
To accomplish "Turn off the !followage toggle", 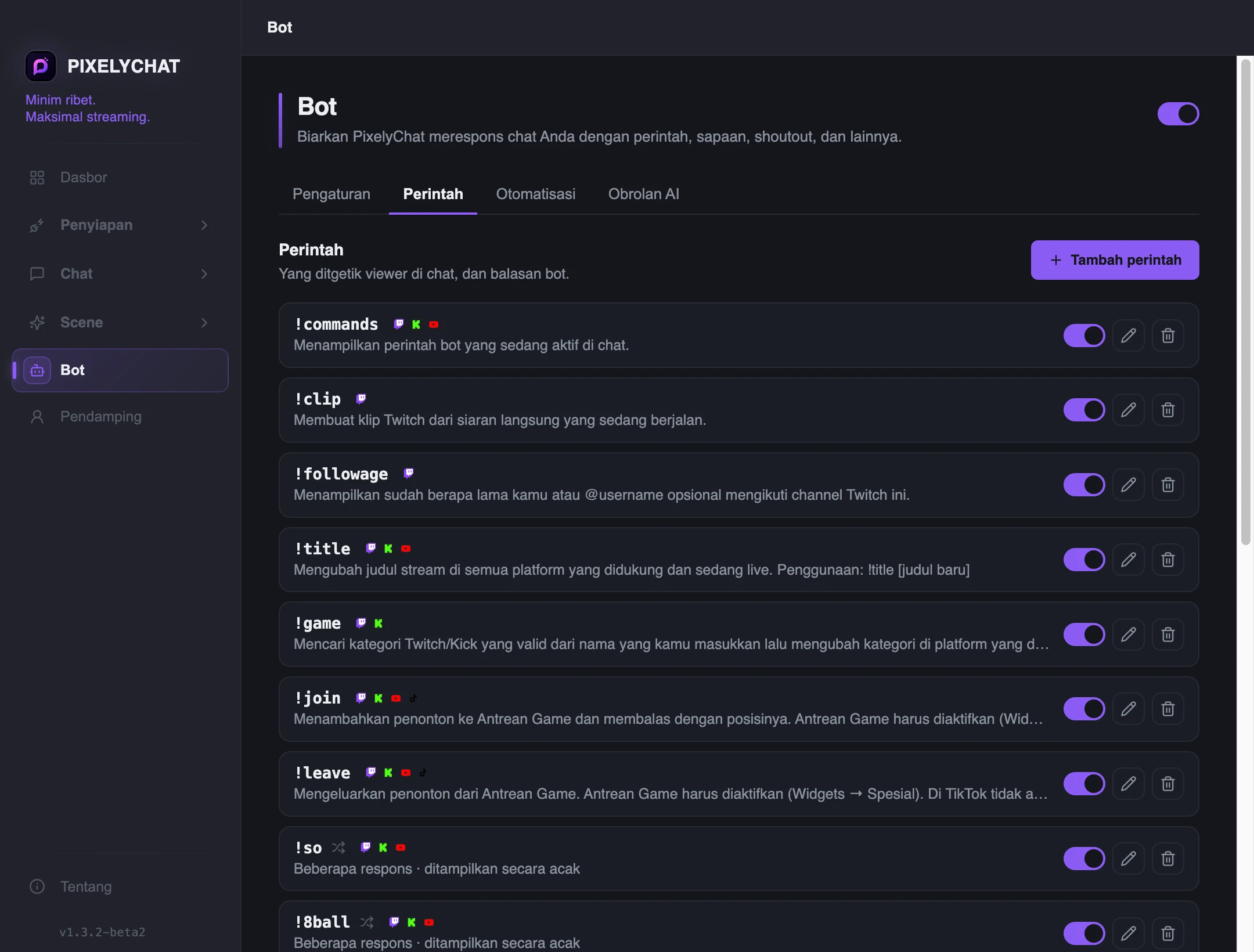I will click(x=1084, y=485).
